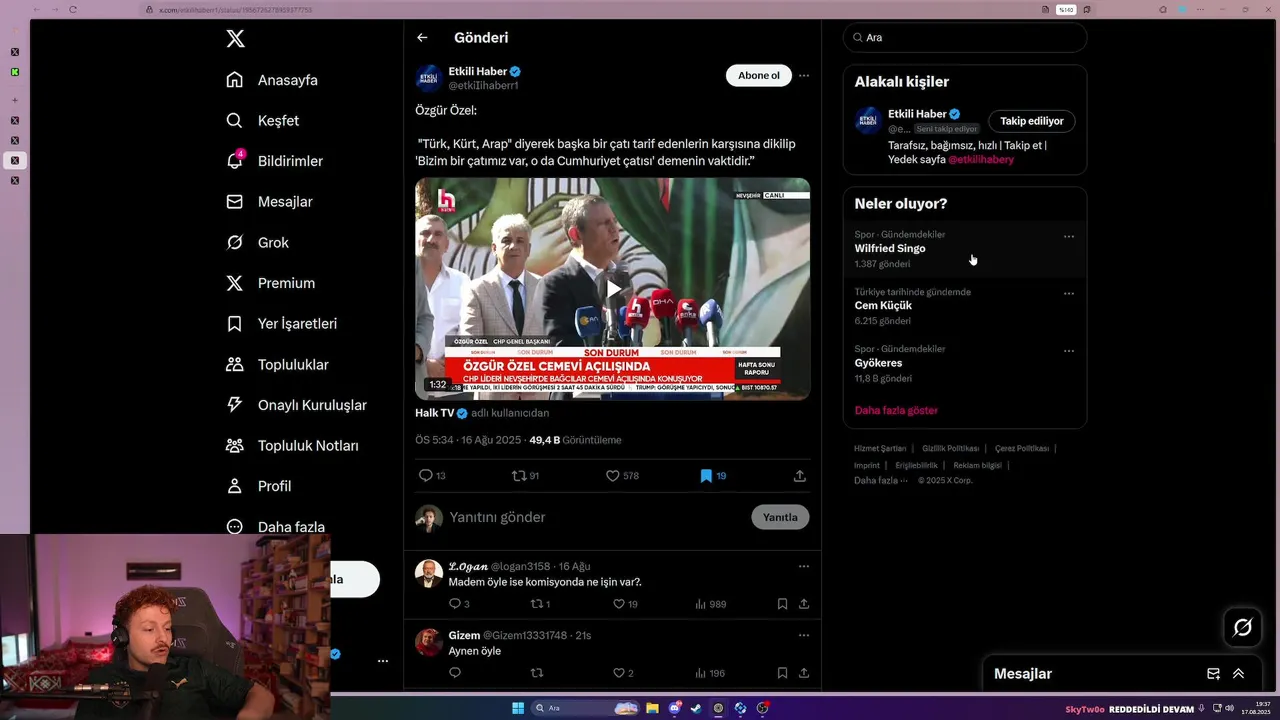Viewport: 1280px width, 720px height.
Task: Reply icon with 13 replies on main post
Action: (432, 476)
